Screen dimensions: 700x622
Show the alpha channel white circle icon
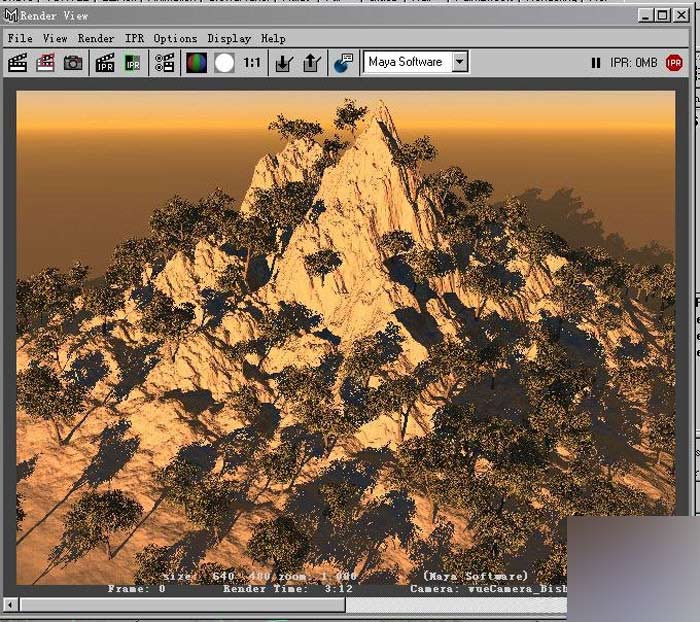tap(224, 63)
